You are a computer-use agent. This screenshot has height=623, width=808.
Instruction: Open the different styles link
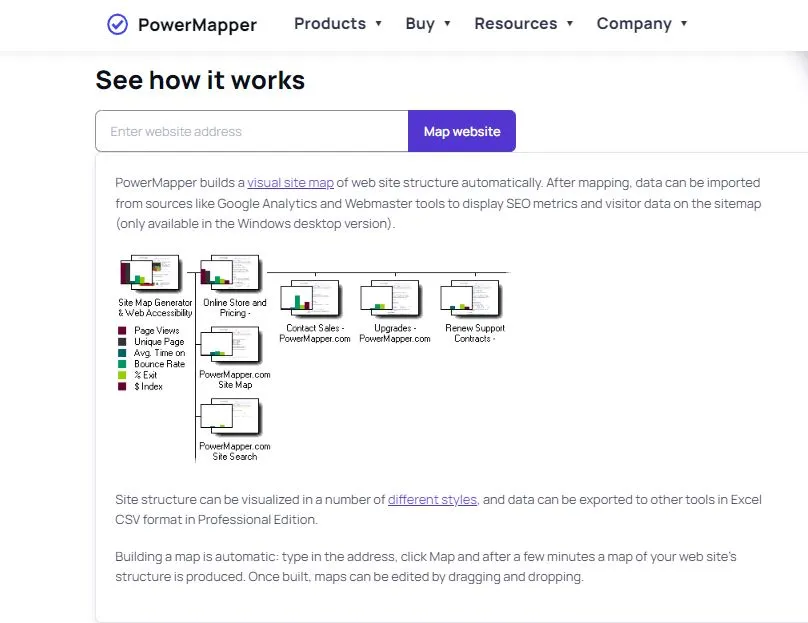click(432, 499)
